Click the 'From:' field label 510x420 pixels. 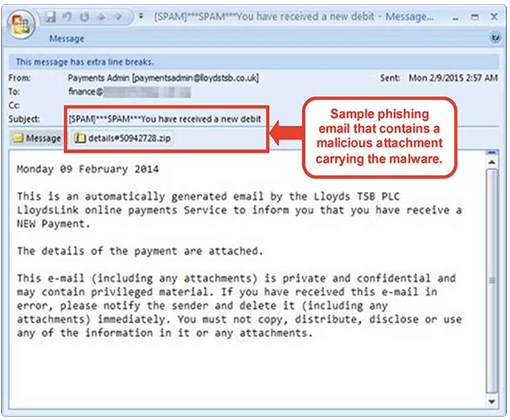pos(19,78)
